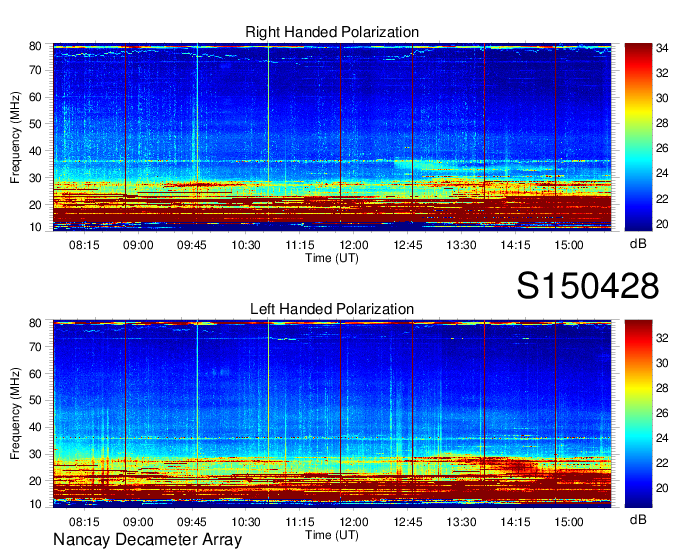The width and height of the screenshot is (680, 552).
Task: Click the Left Handed plot's 12:45 time tick
Action: point(408,522)
